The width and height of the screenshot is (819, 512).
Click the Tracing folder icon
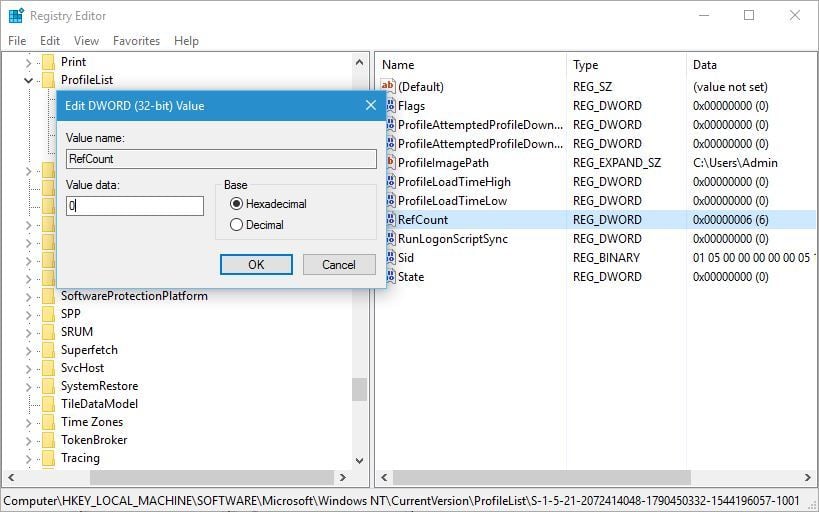[48, 458]
